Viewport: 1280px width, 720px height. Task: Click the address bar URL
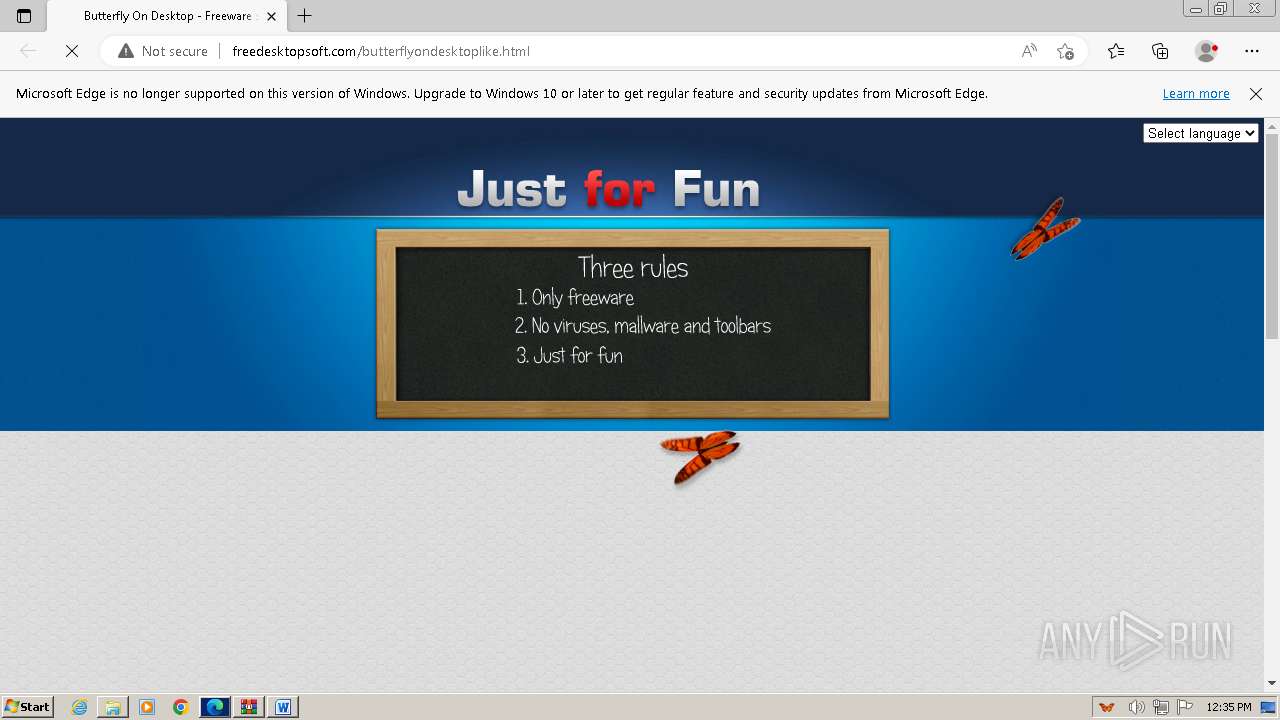click(381, 51)
